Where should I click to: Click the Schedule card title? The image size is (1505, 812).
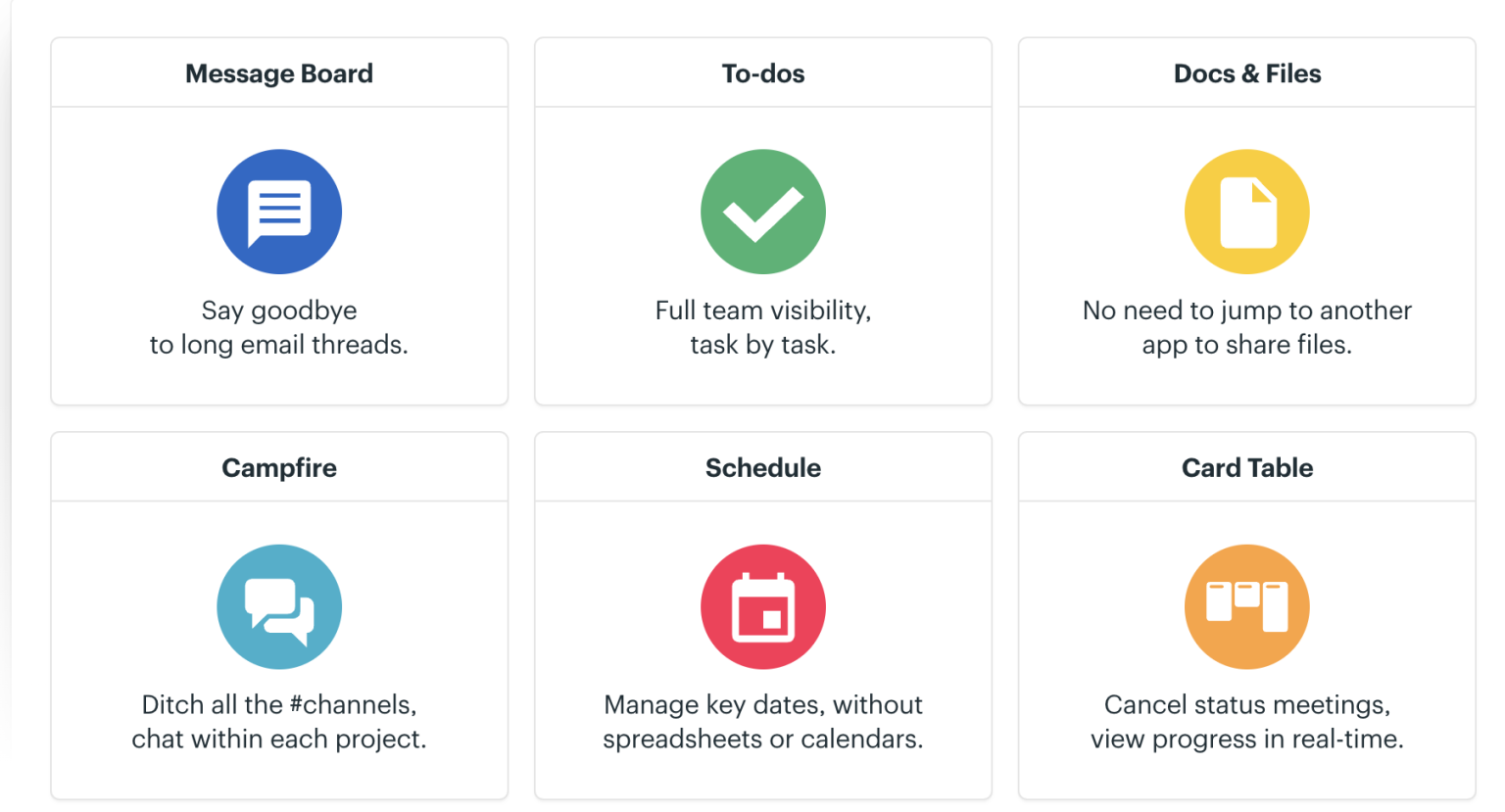click(763, 467)
